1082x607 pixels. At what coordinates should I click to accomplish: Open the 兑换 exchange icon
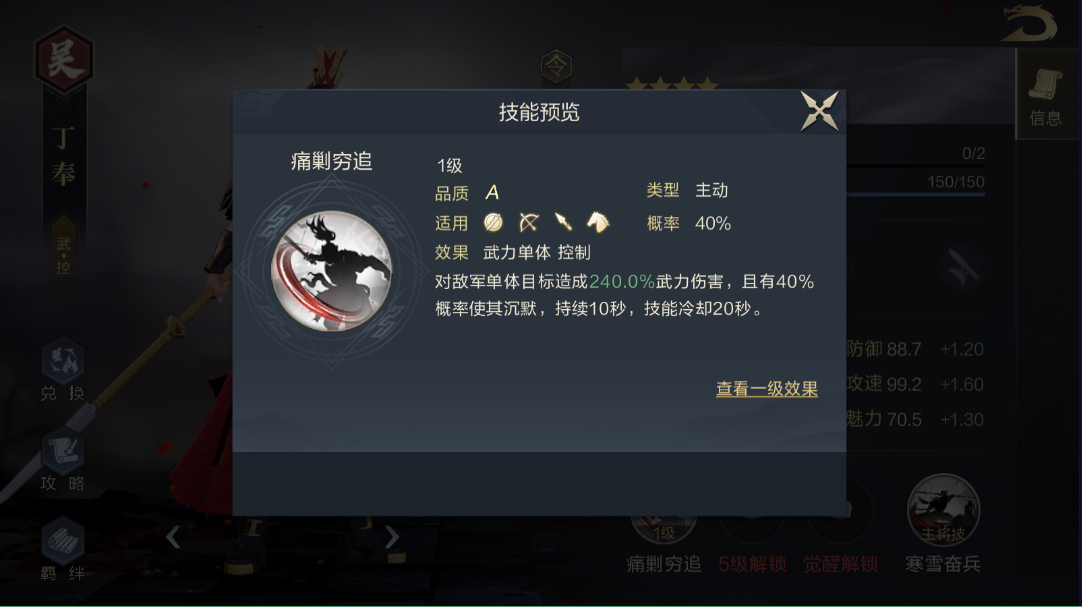click(63, 370)
